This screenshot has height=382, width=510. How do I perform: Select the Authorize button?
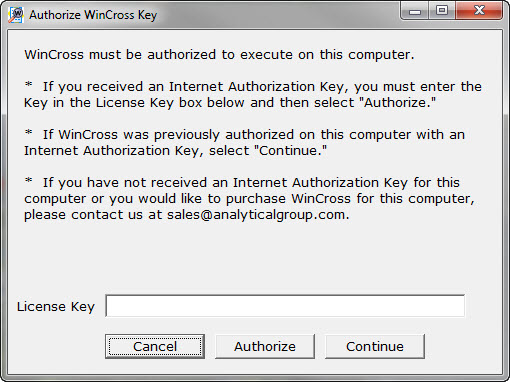click(x=265, y=346)
